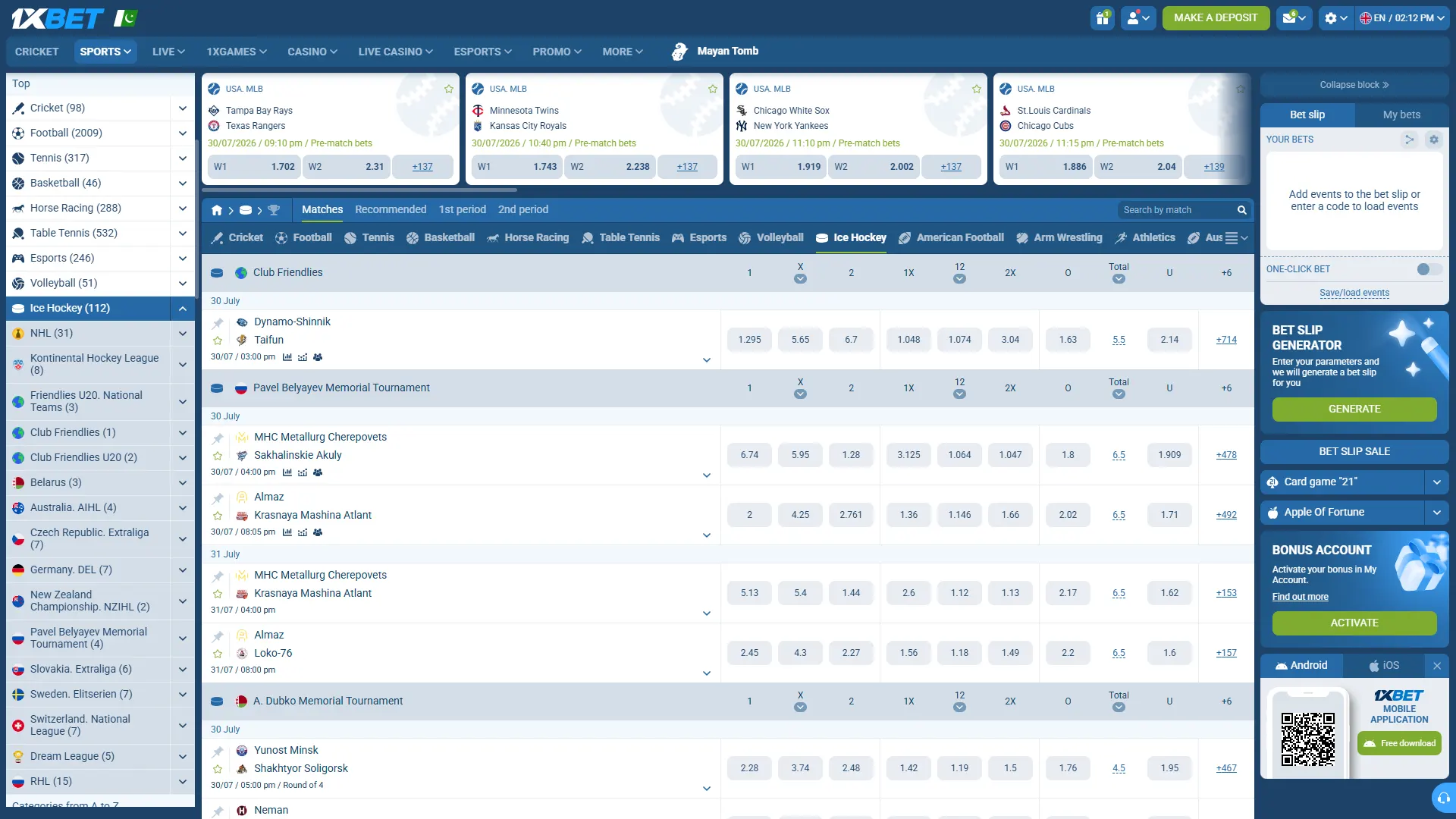Expand the Football (2009) category
Viewport: 1456px width, 819px height.
183,133
